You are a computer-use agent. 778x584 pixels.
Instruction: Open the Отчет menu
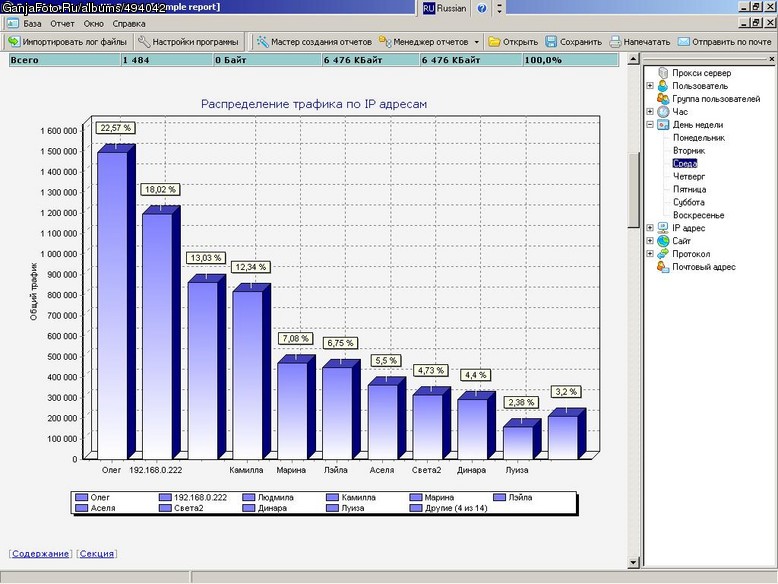[x=62, y=23]
